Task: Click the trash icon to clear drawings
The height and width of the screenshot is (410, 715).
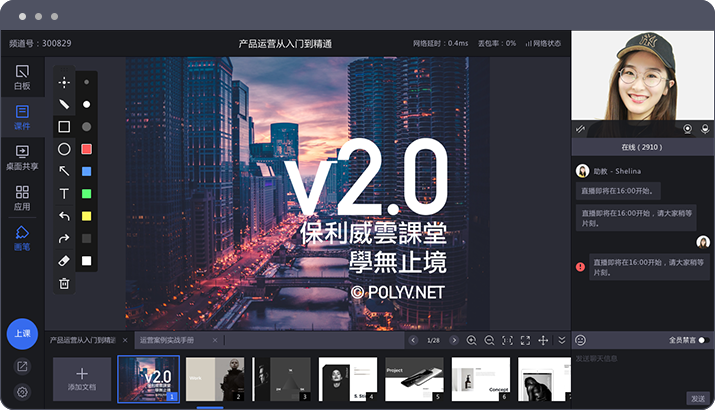Action: pyautogui.click(x=64, y=283)
